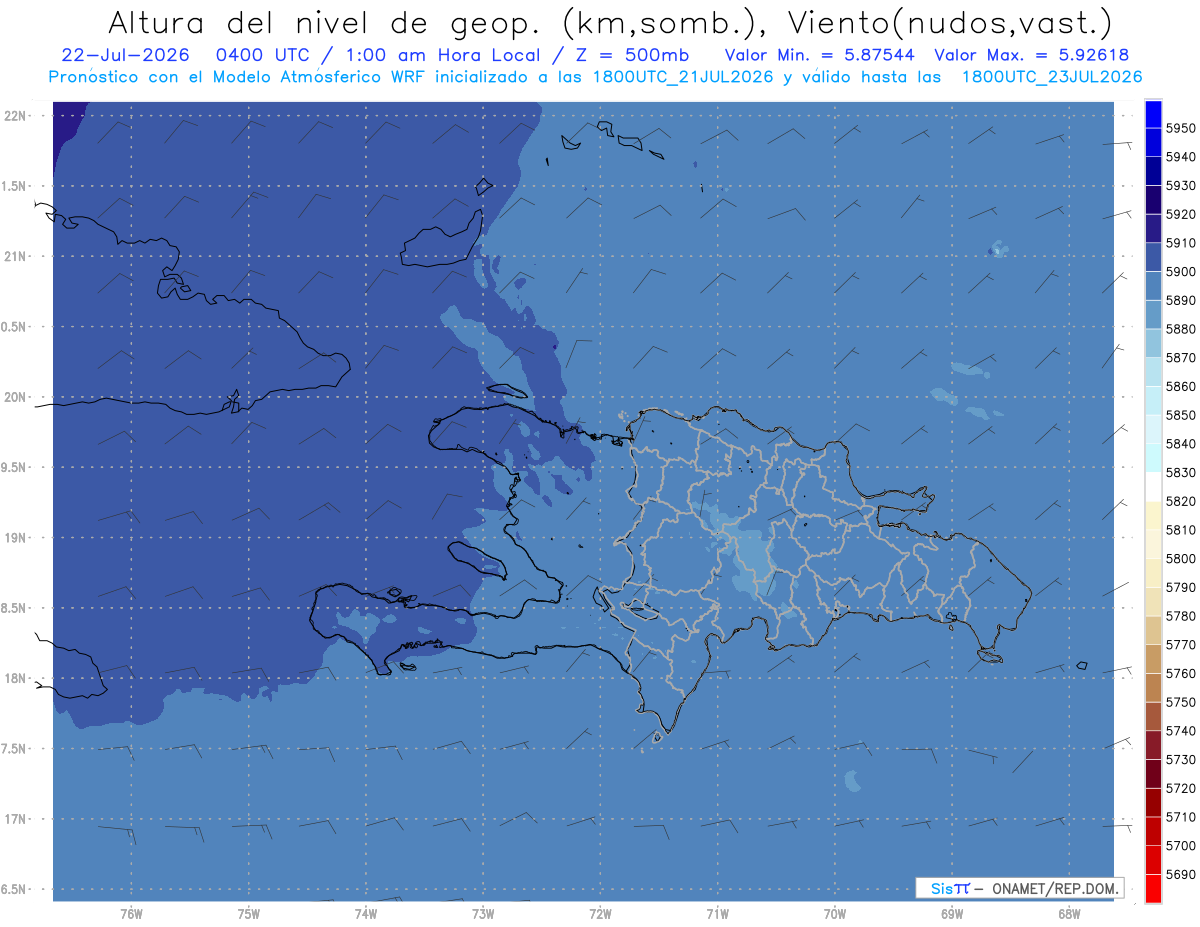Click the legend value '5920'

click(1180, 214)
